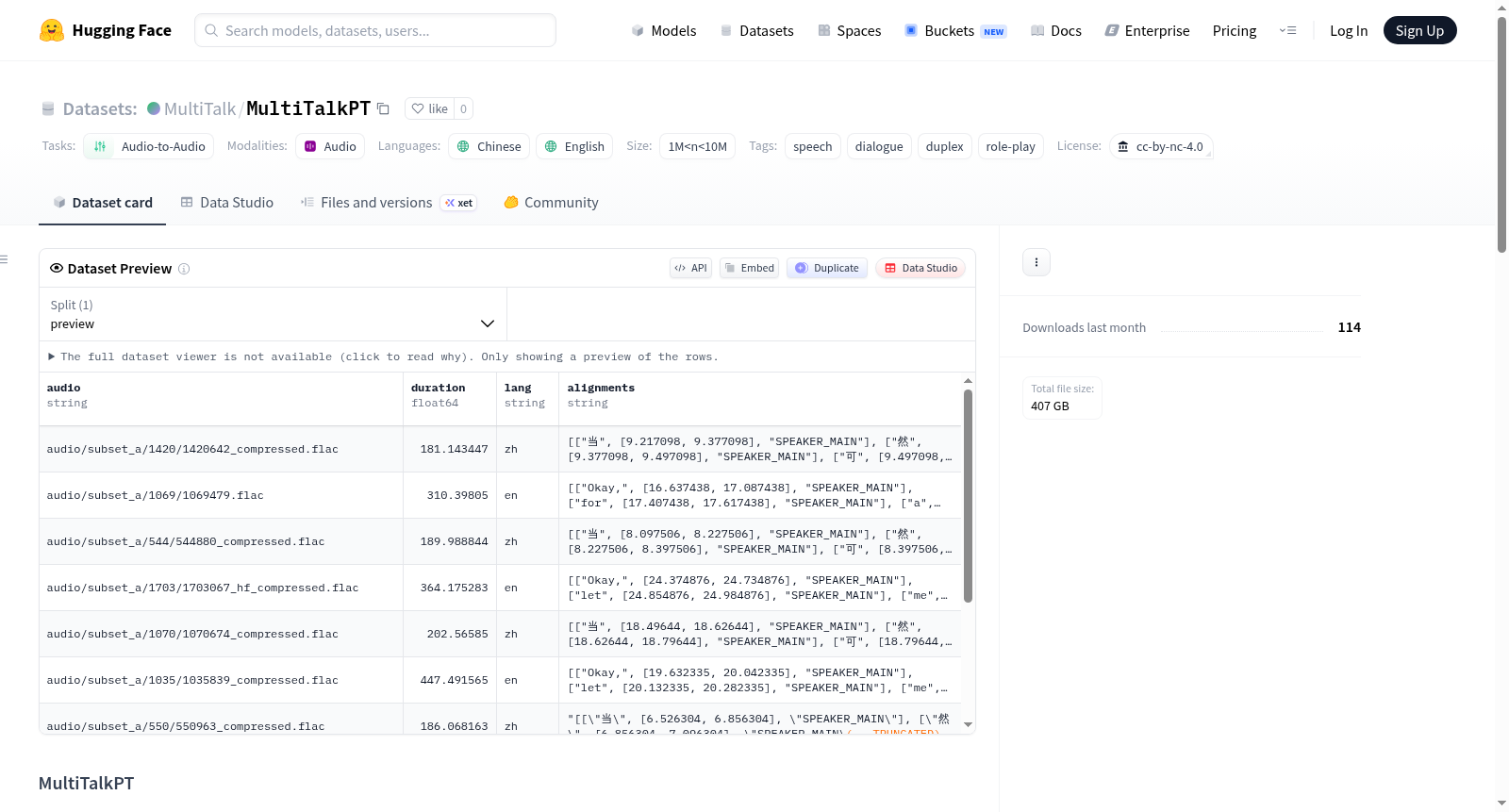
Task: Click the Duplicate button
Action: coord(827,268)
